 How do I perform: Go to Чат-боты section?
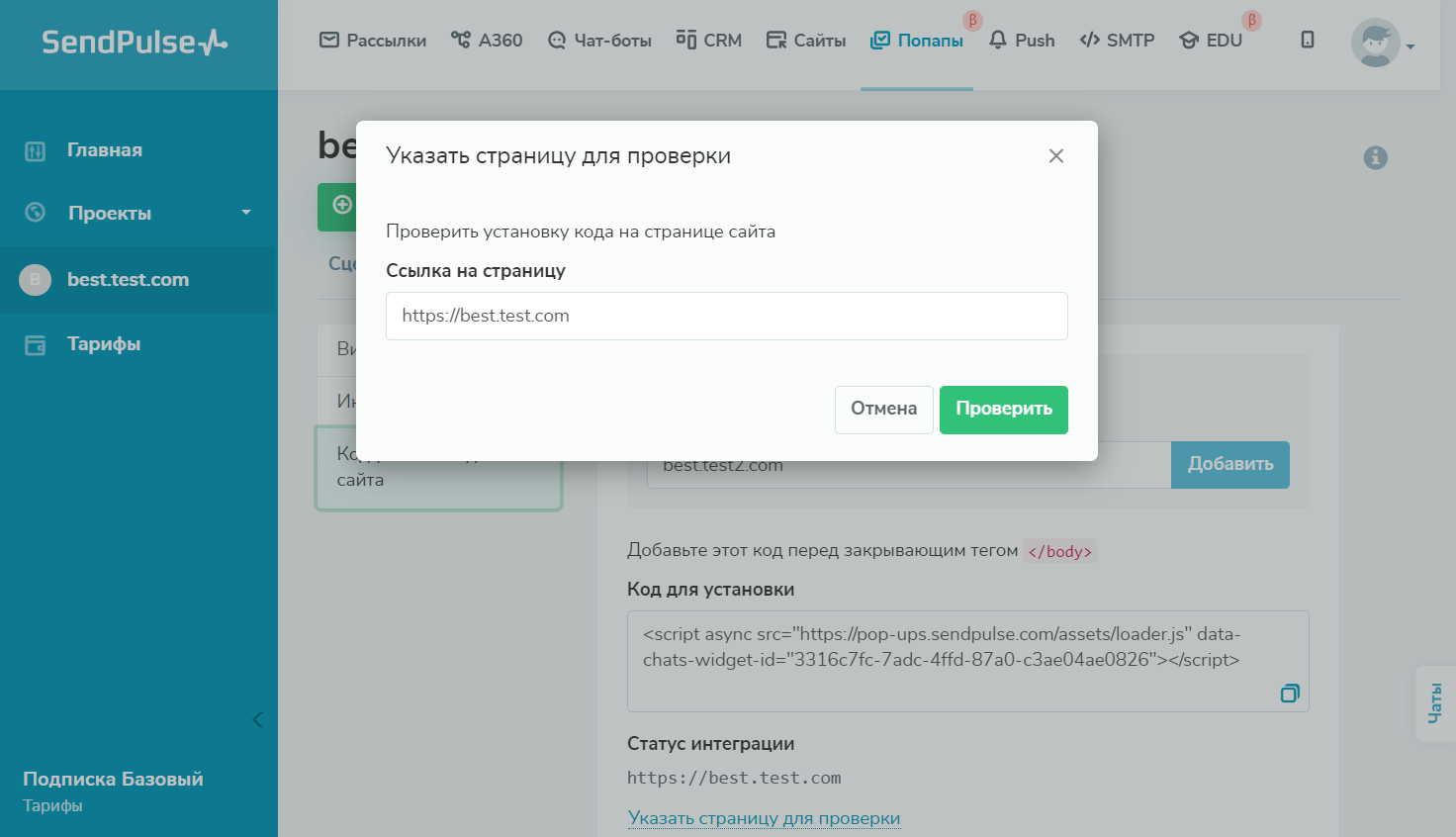pos(599,41)
